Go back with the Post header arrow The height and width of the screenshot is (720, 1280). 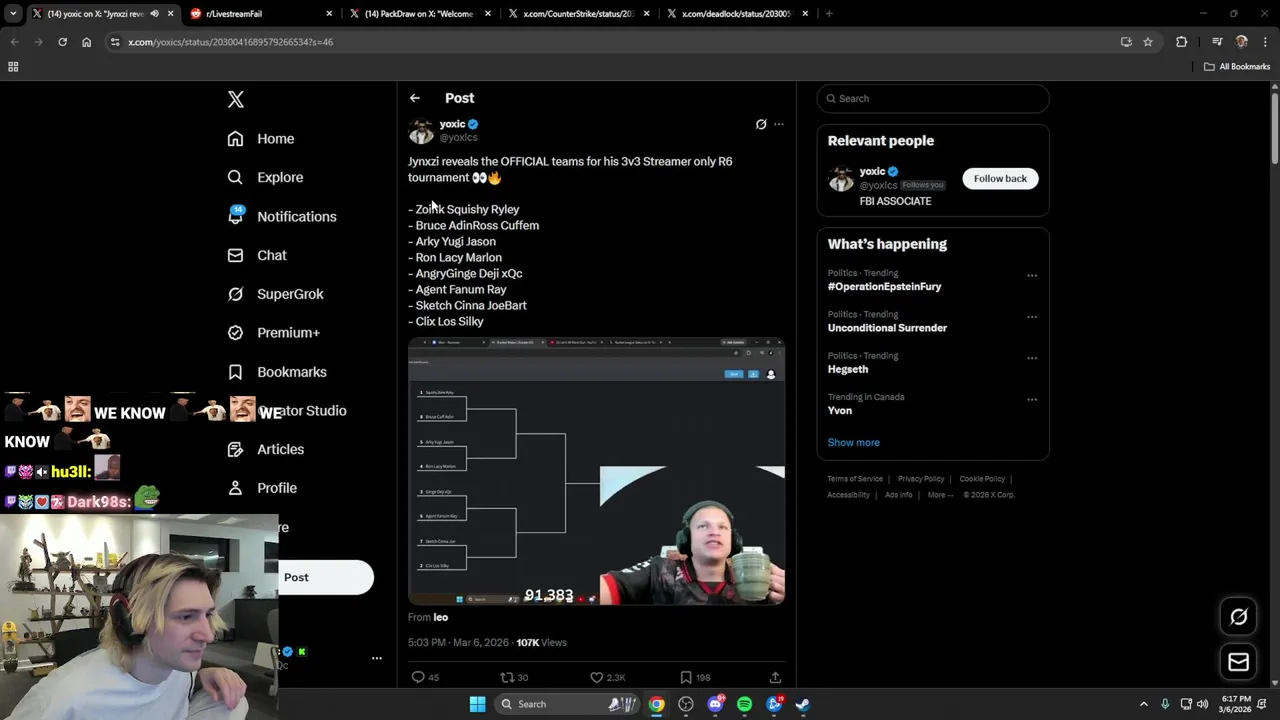point(415,98)
